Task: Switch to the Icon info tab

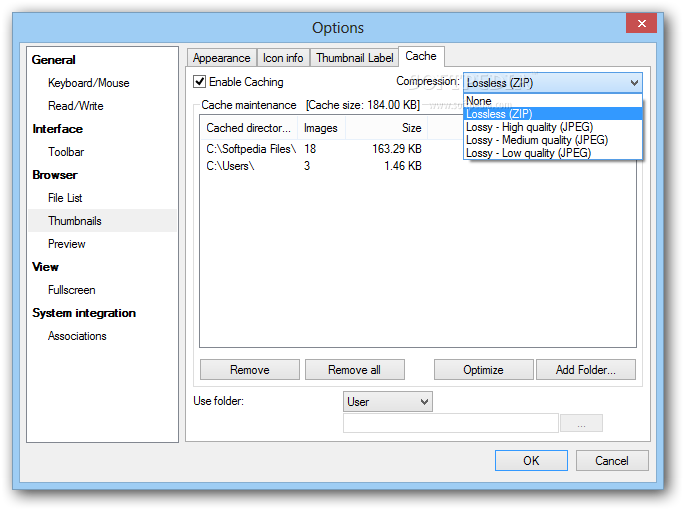Action: point(283,58)
